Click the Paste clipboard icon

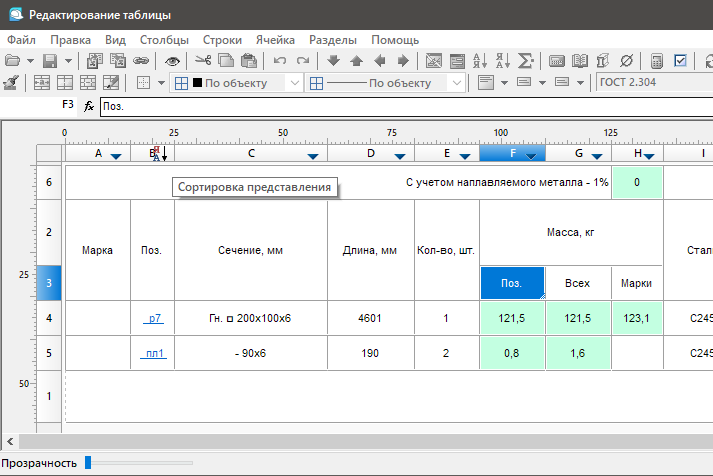(x=249, y=60)
